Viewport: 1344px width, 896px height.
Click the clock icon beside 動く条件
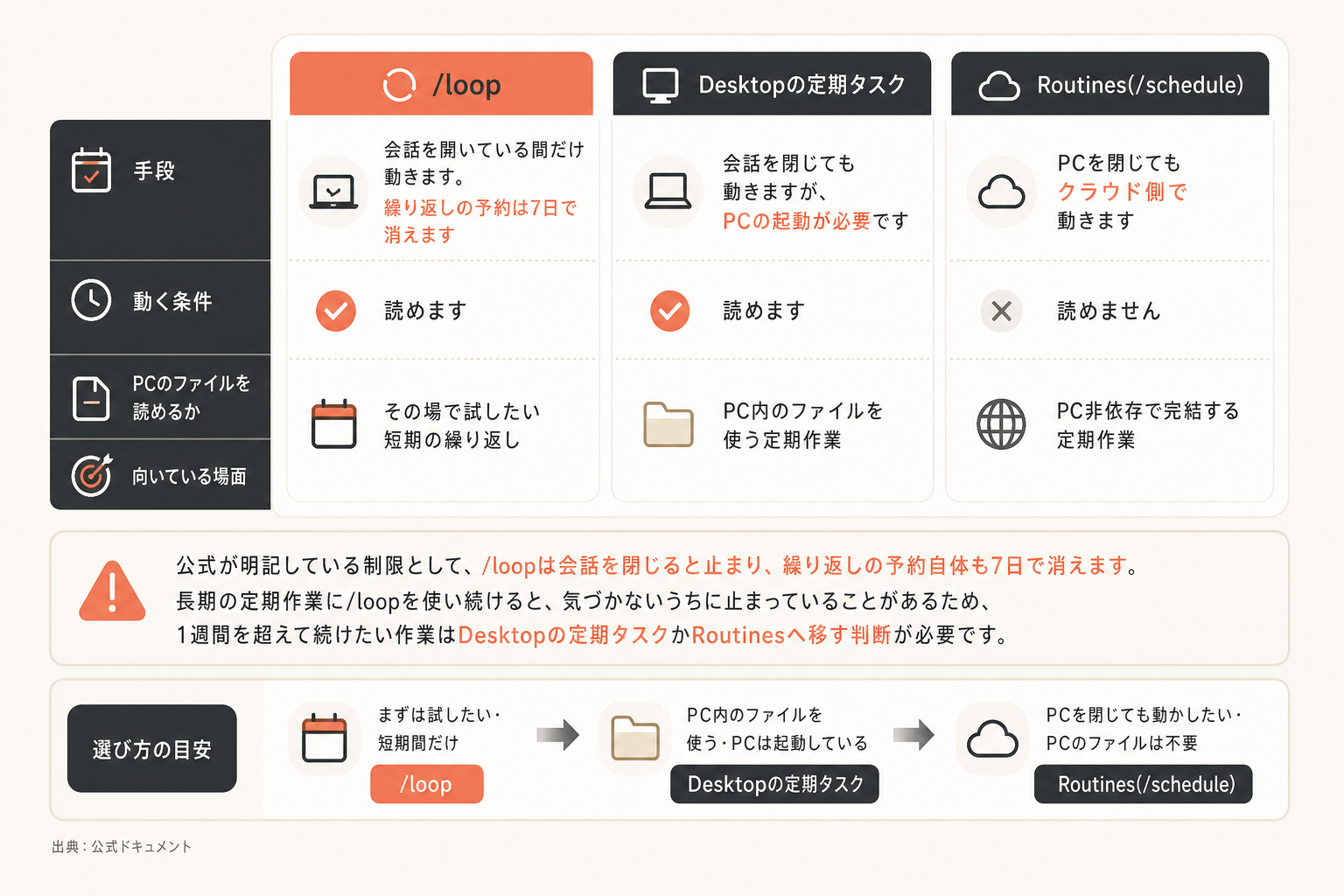pyautogui.click(x=91, y=300)
